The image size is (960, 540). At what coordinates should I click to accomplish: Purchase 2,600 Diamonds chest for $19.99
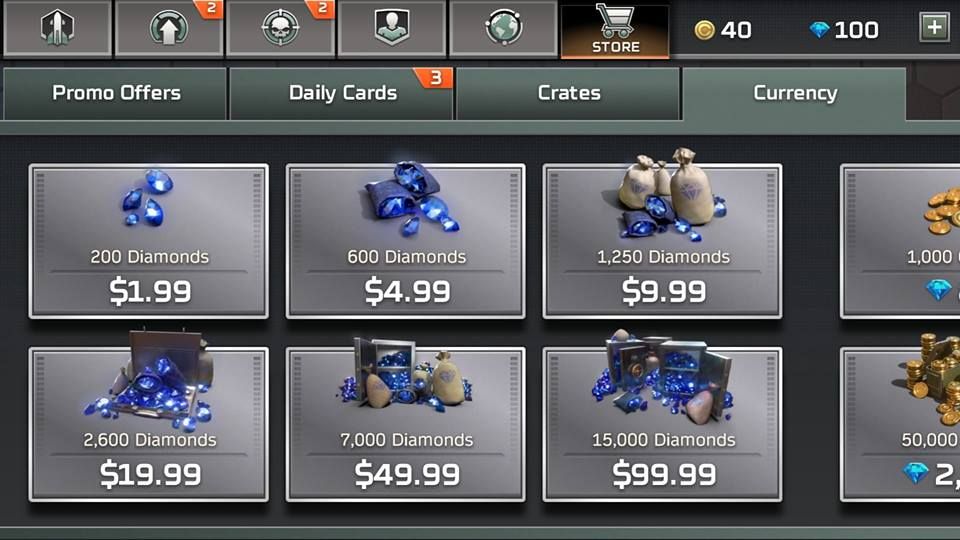tap(149, 424)
